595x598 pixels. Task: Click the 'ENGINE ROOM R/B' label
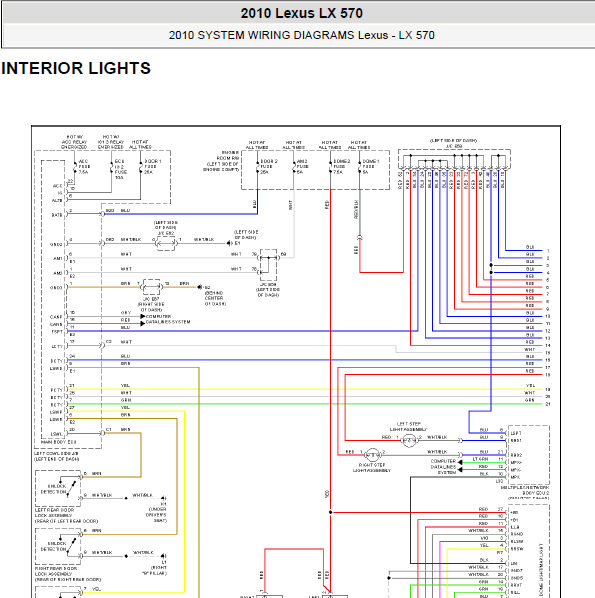pos(228,155)
